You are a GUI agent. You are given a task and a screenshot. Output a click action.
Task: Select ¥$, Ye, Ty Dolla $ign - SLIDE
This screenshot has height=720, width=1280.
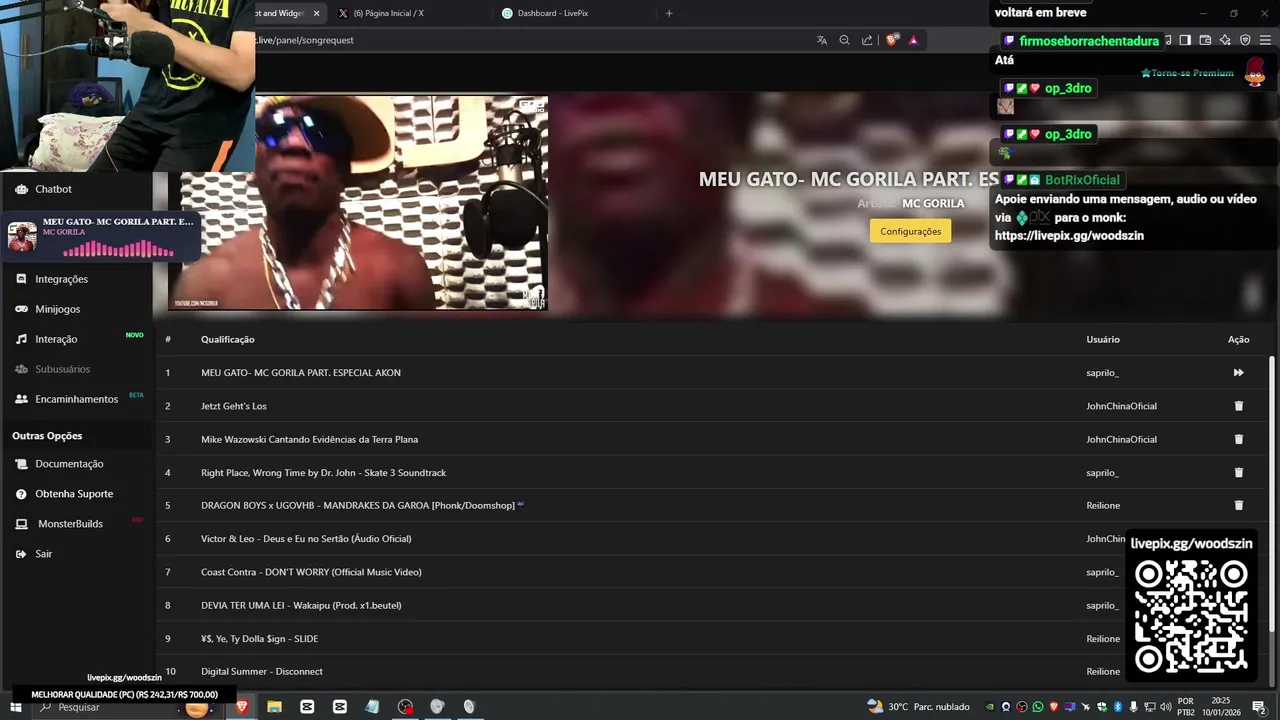point(259,638)
